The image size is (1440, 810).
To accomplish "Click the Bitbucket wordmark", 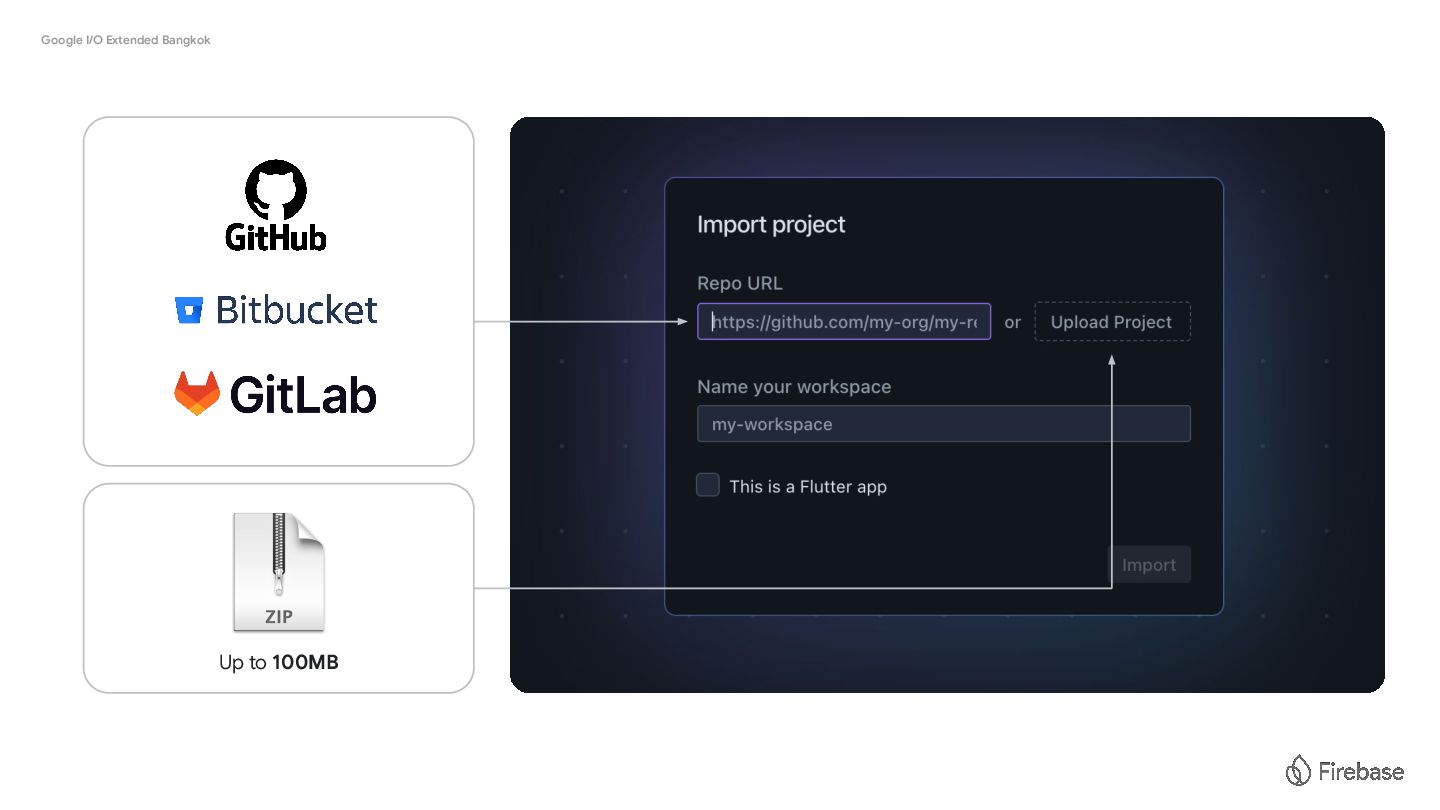I will [297, 310].
